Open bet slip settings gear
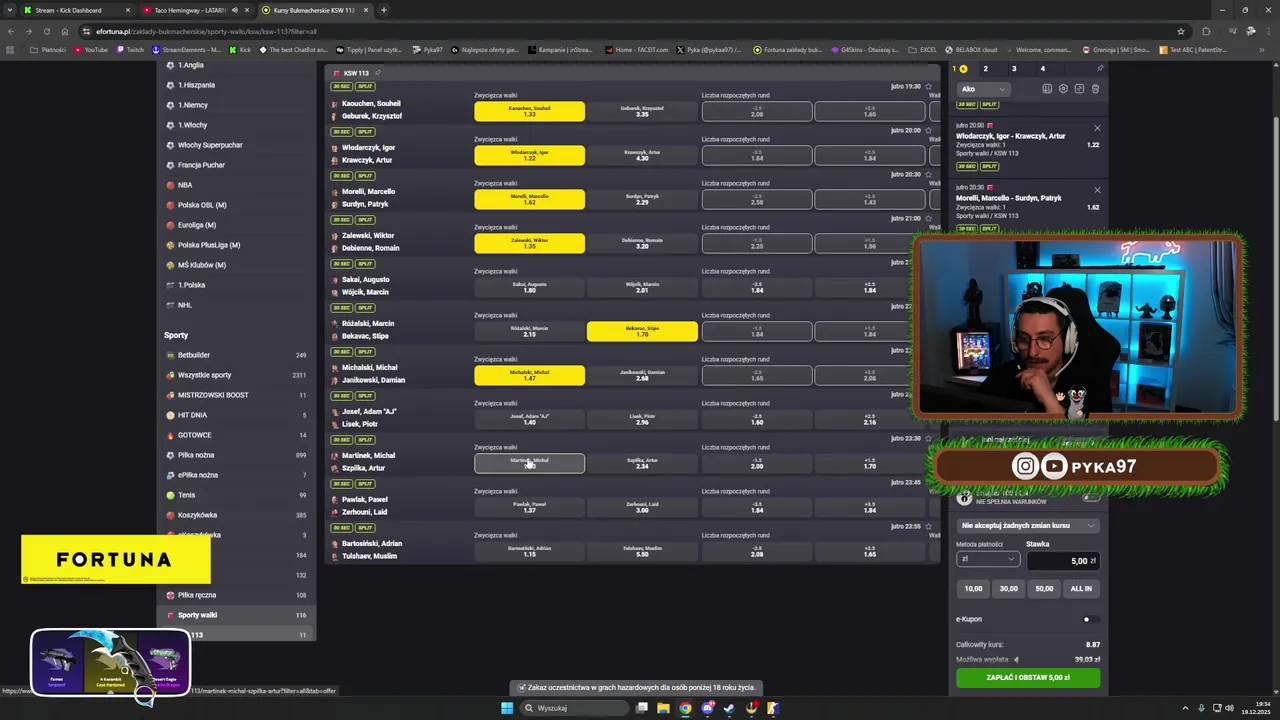 point(1063,89)
